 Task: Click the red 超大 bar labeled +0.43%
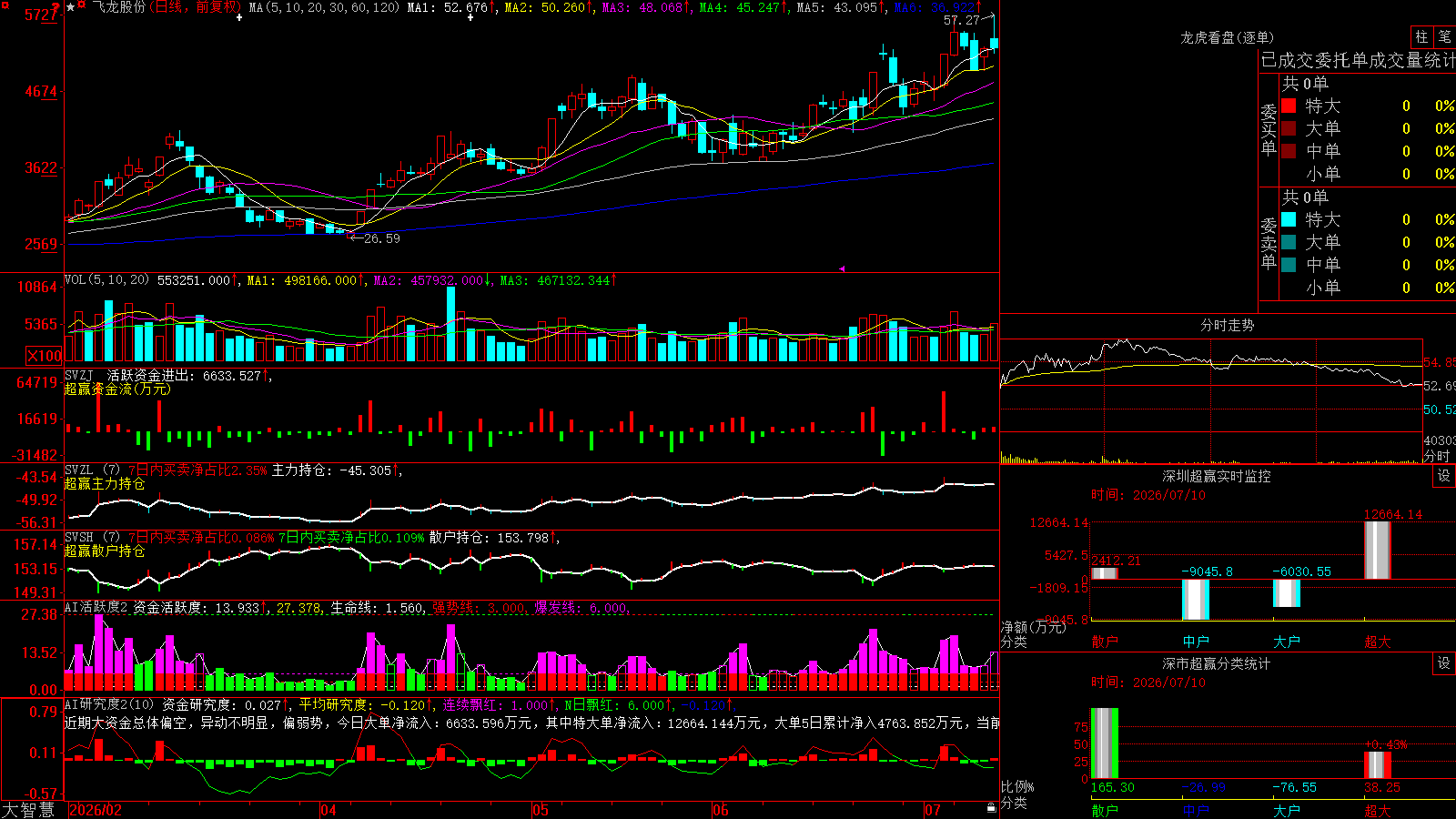coord(1378,765)
